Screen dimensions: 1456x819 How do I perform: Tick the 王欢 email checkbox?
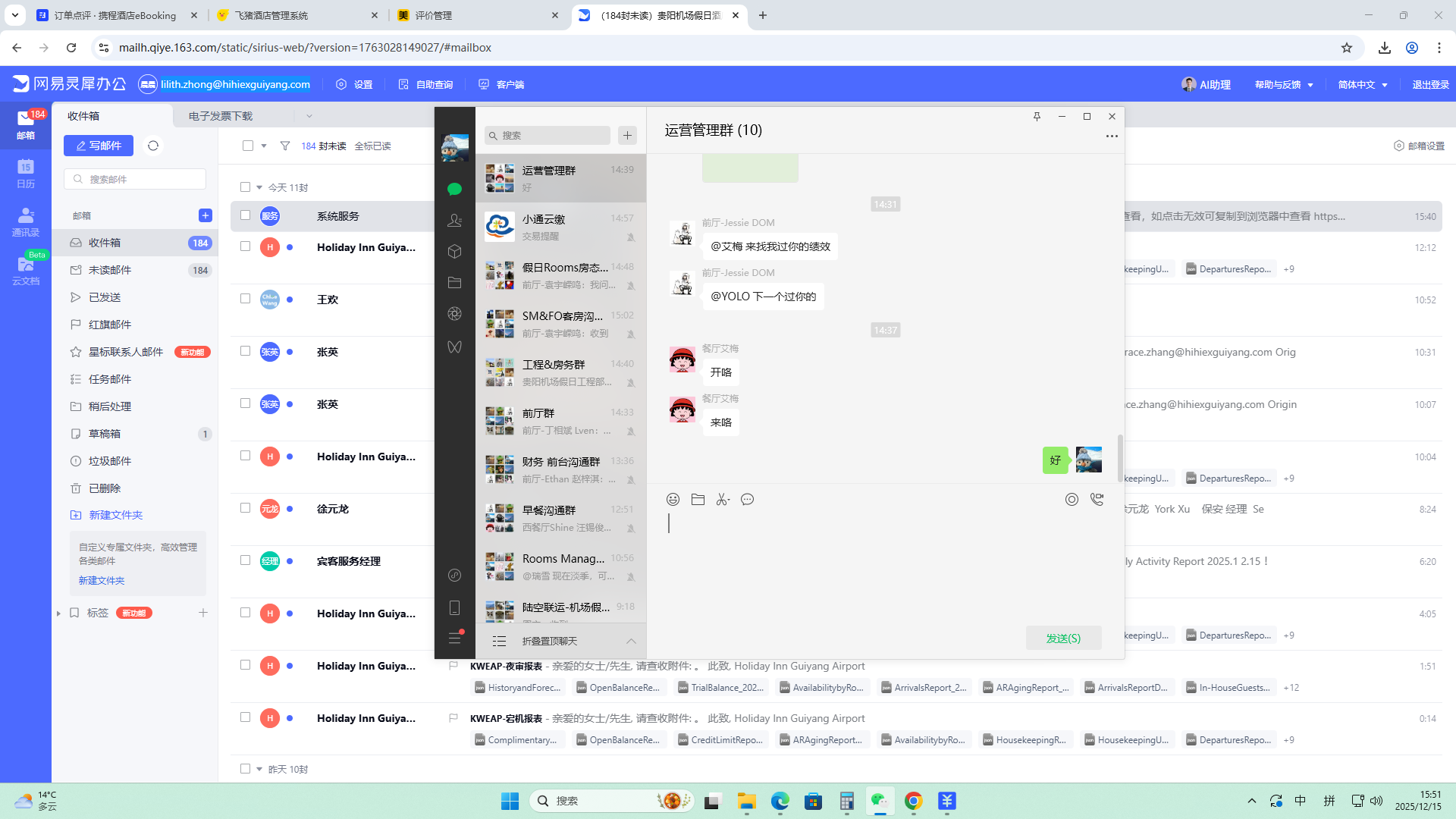click(245, 299)
